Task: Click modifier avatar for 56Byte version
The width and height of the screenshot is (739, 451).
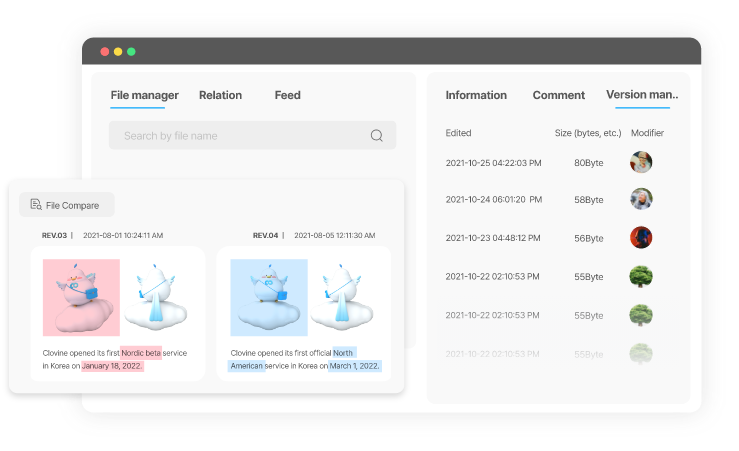Action: (x=641, y=238)
